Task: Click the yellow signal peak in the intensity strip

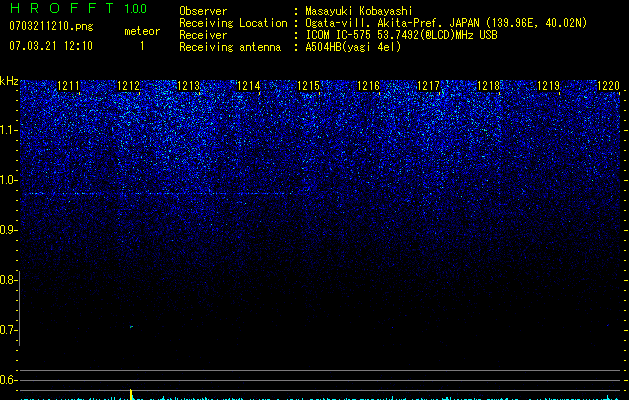Action: tap(131, 394)
